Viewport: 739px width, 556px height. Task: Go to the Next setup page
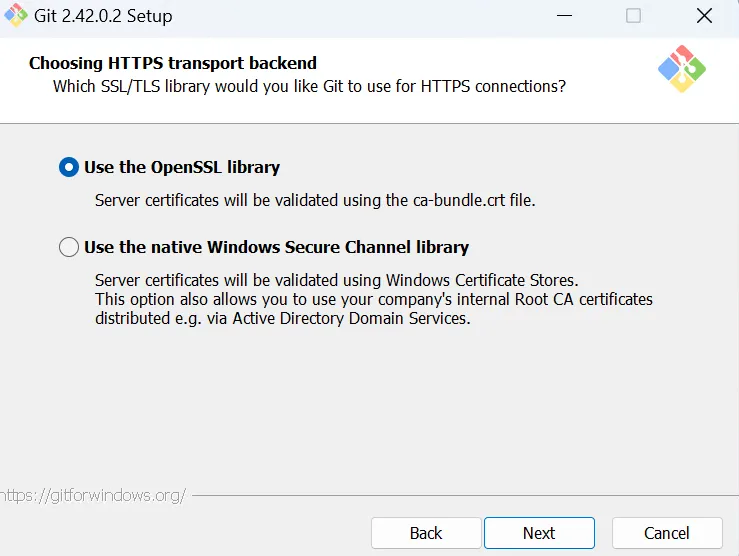click(x=539, y=533)
